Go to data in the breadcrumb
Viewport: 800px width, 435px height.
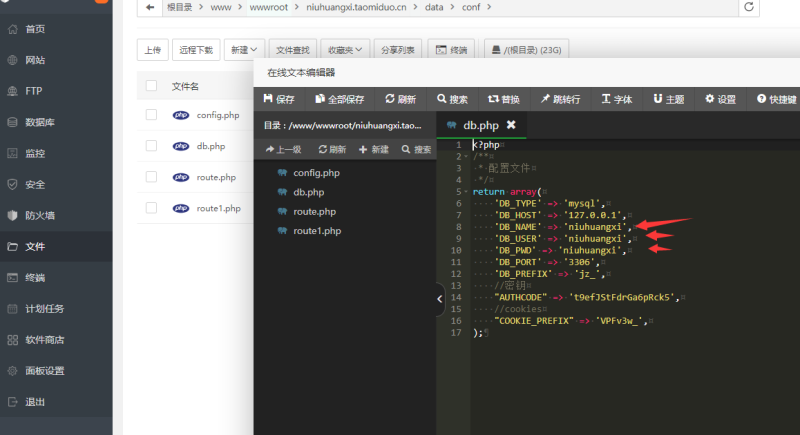(x=434, y=7)
